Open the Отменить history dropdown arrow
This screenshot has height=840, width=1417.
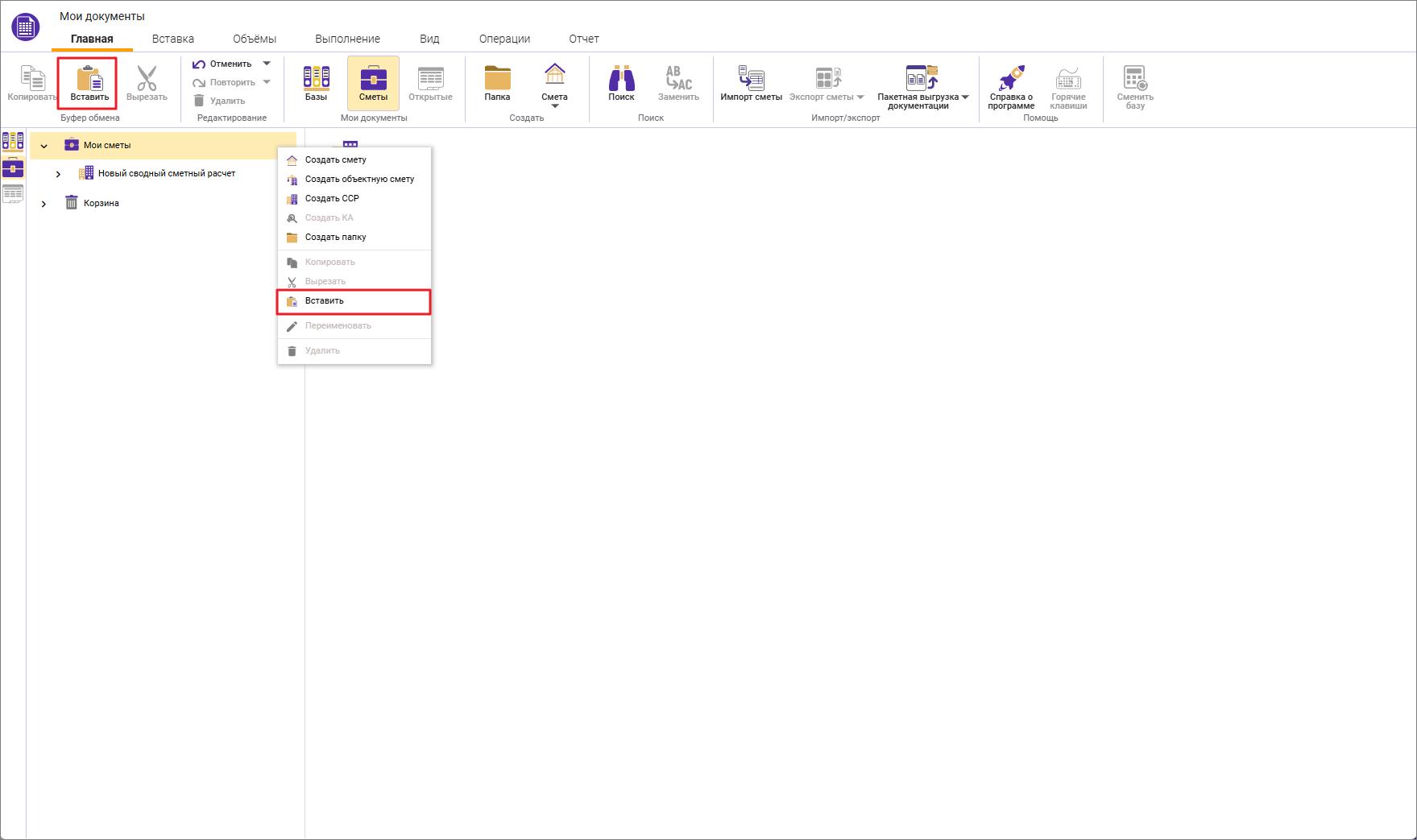(x=267, y=64)
